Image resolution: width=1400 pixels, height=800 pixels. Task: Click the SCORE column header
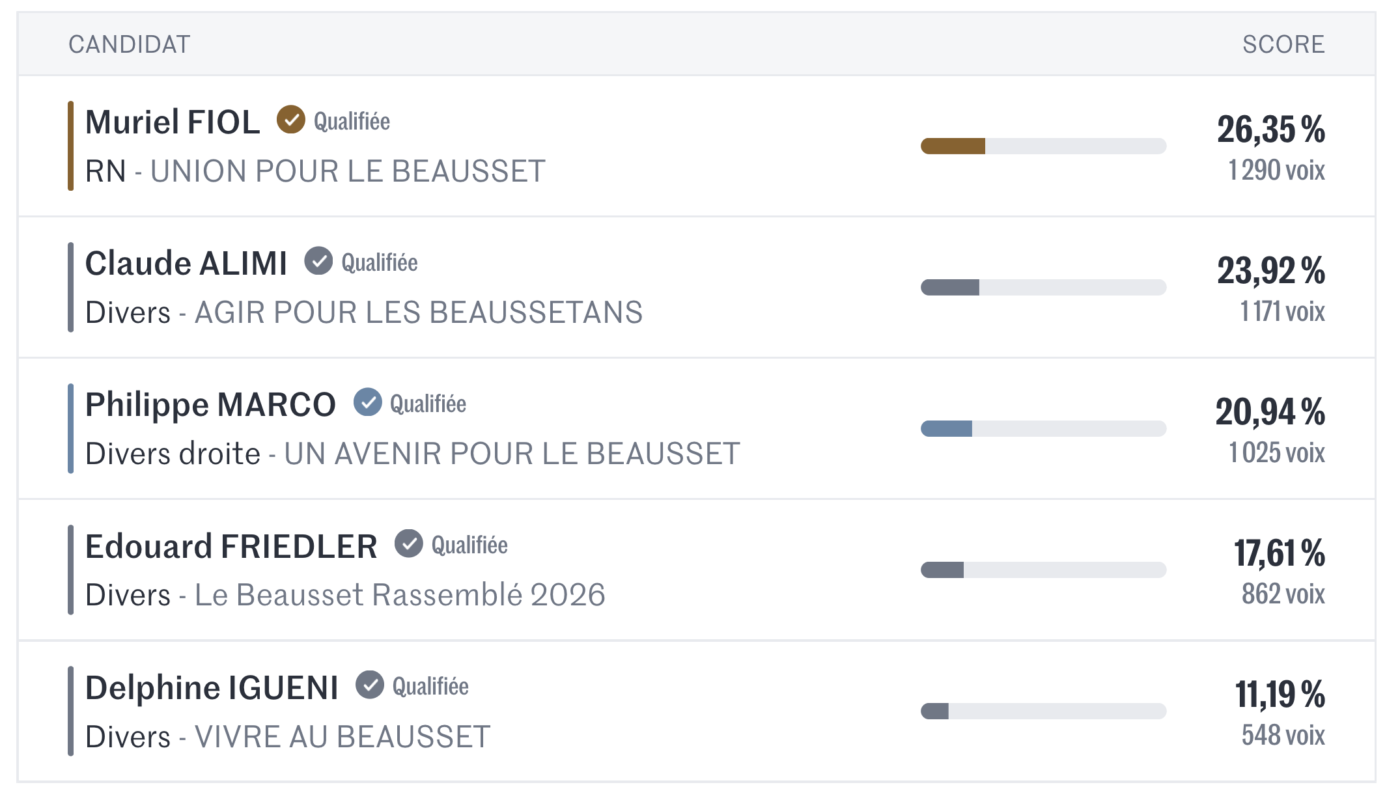point(1283,44)
